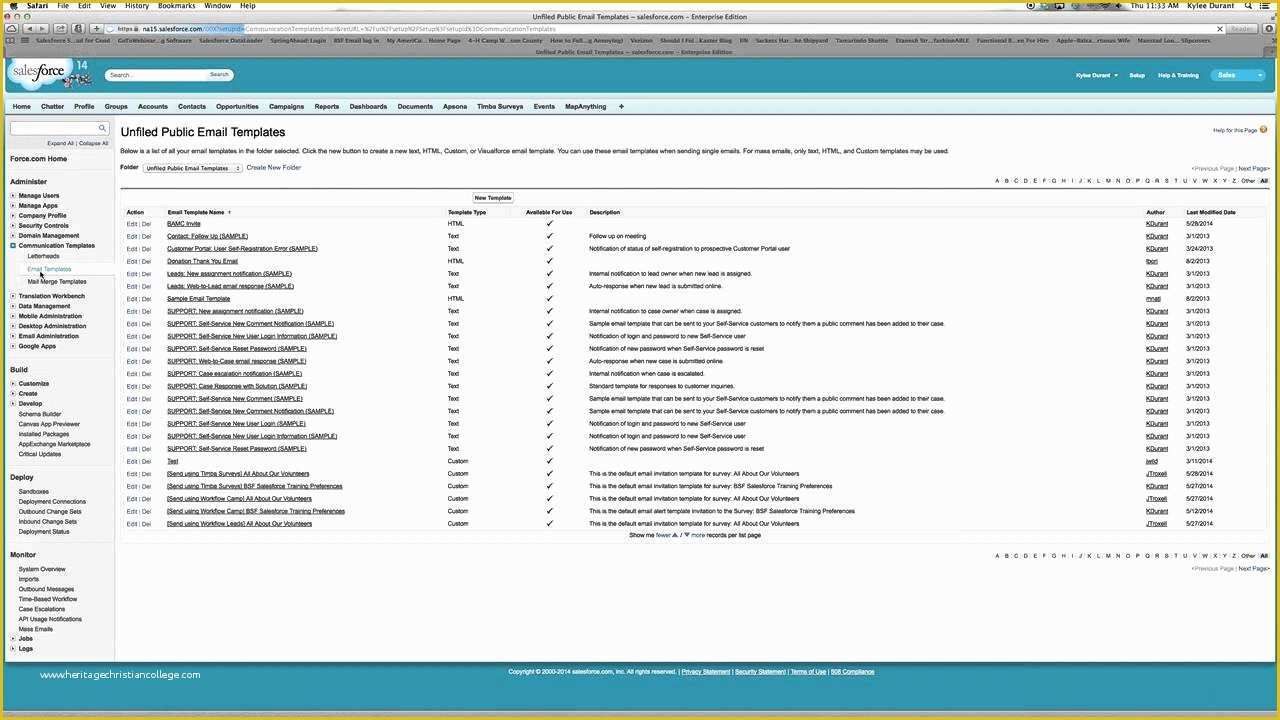
Task: Expand the Data Management section
Action: 13,306
